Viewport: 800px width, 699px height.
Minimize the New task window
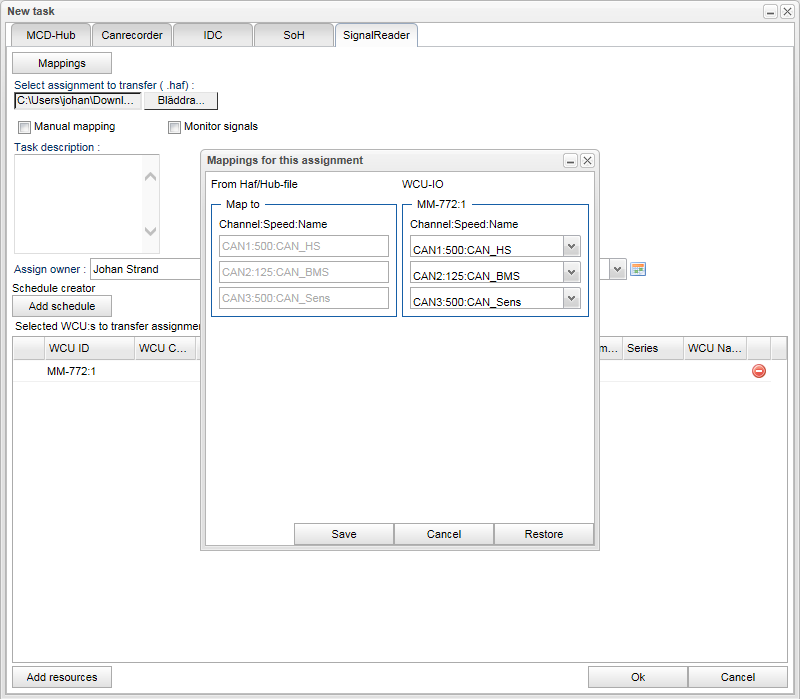pyautogui.click(x=770, y=11)
